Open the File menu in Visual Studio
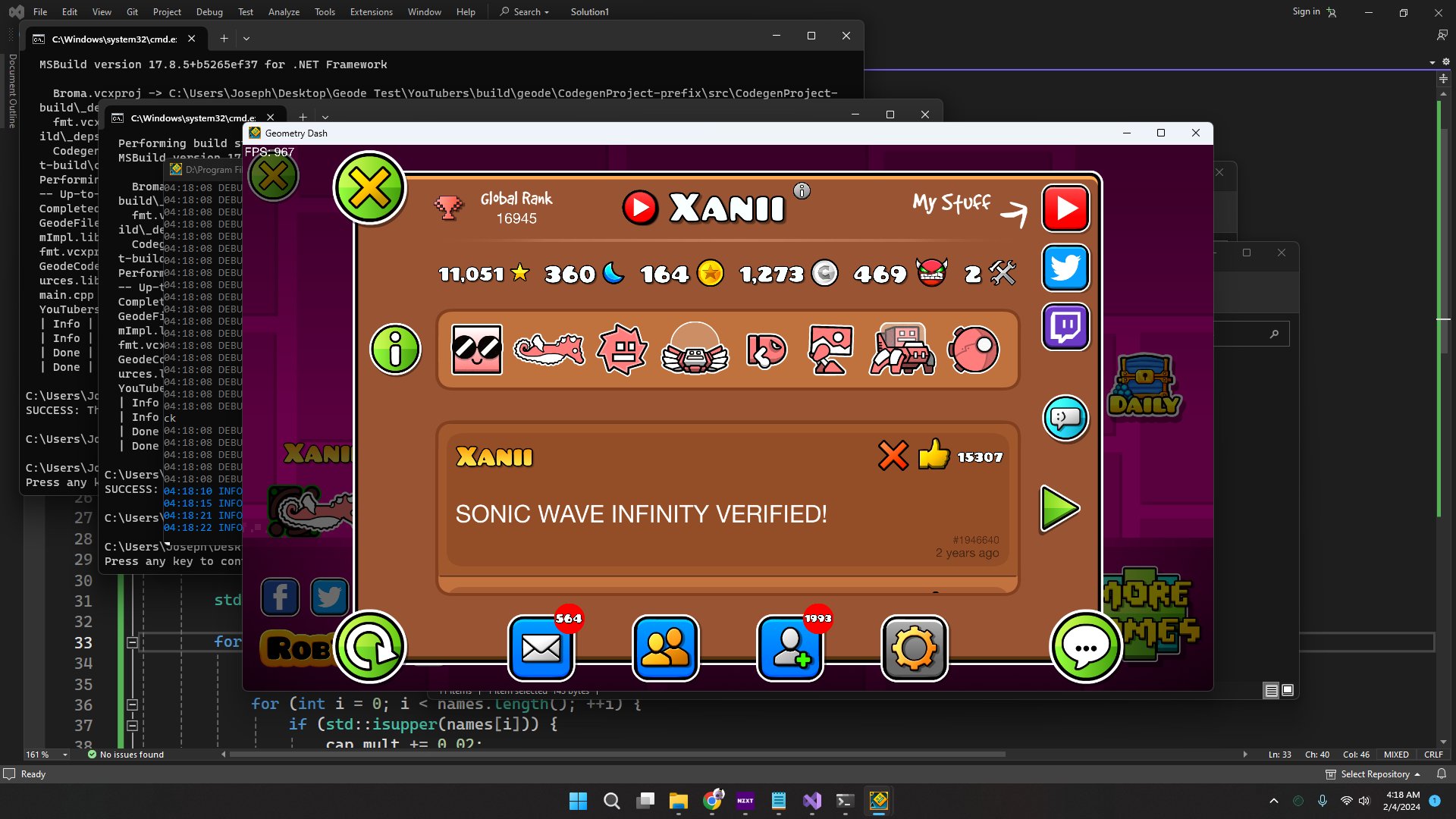Screen dimensions: 1456x819 (x=40, y=11)
